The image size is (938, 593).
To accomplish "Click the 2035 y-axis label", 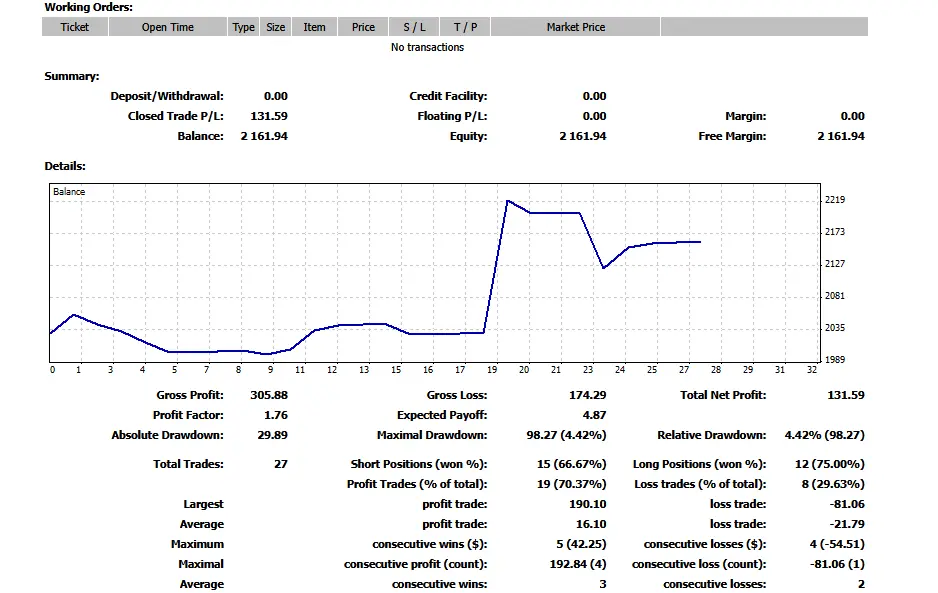I will point(835,327).
